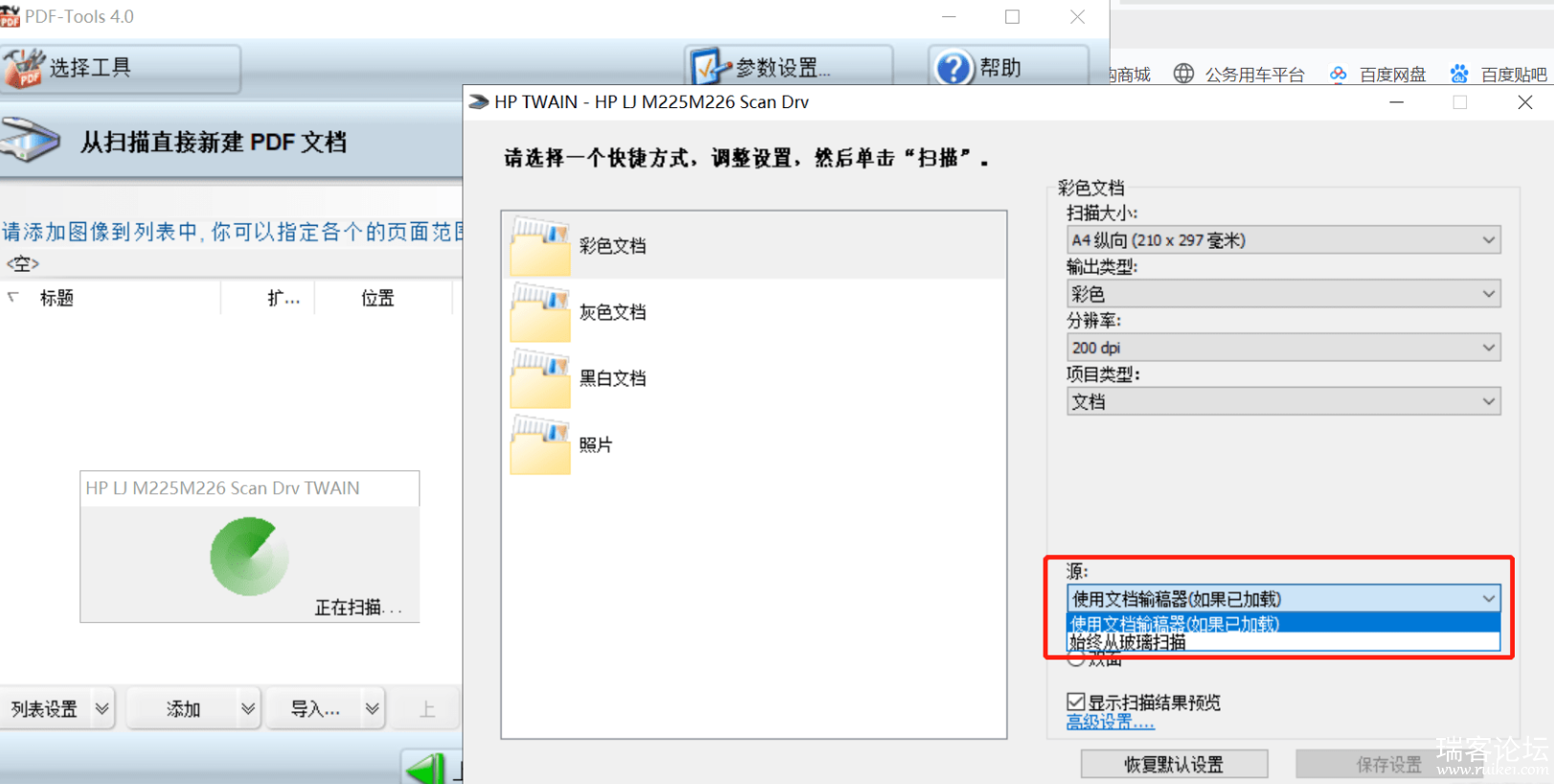Image resolution: width=1554 pixels, height=784 pixels.
Task: Click the 列表设置 button
Action: coord(45,709)
